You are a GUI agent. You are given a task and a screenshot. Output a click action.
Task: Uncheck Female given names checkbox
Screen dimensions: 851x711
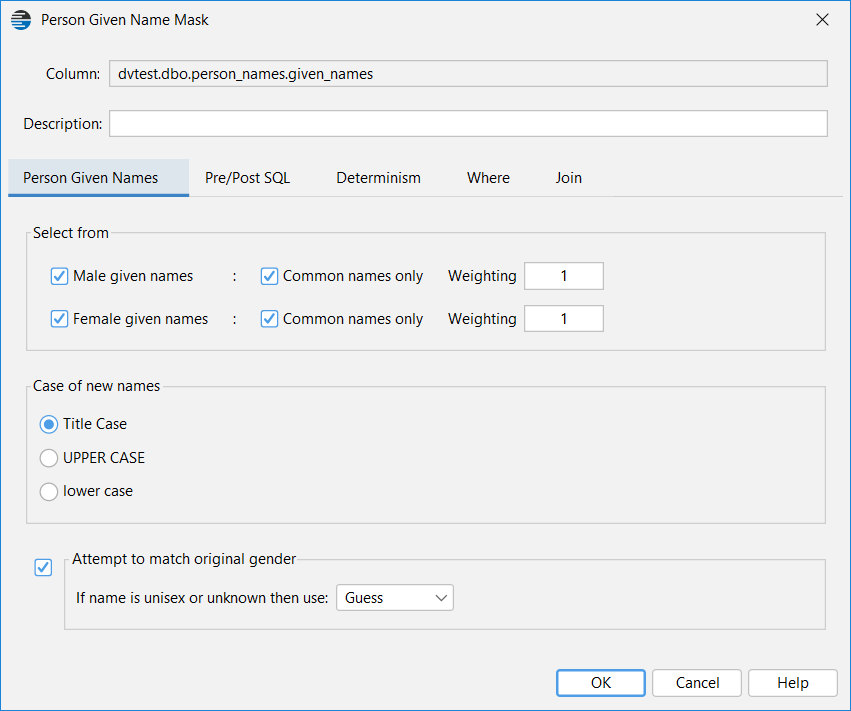59,319
